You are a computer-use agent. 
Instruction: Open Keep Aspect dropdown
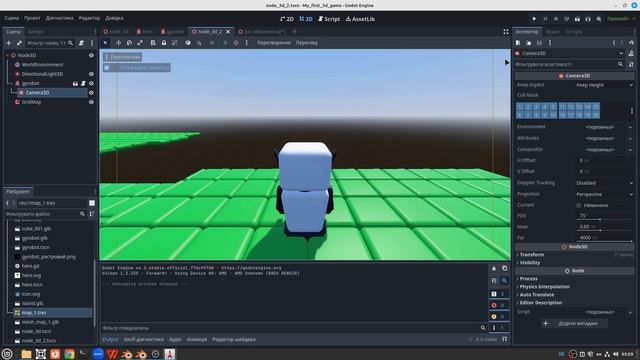click(x=604, y=85)
